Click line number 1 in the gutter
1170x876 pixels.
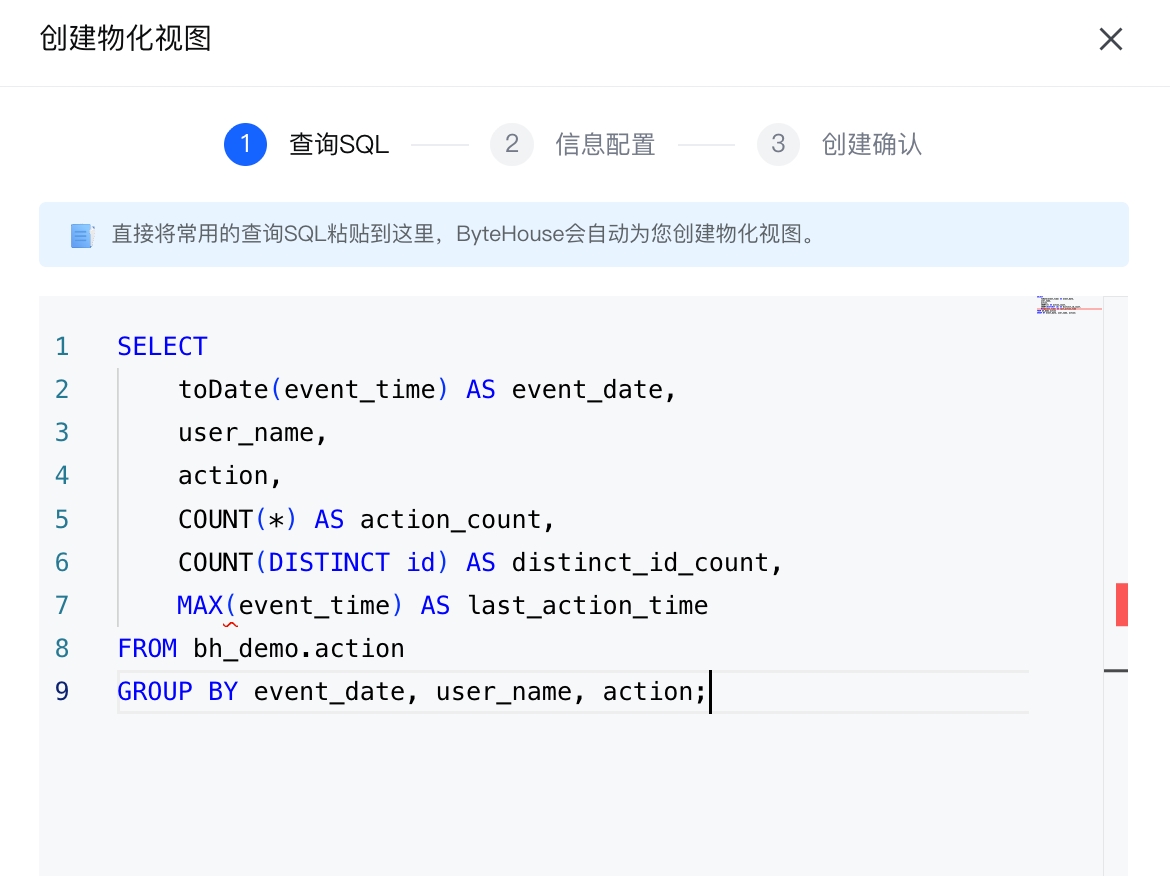[x=62, y=347]
